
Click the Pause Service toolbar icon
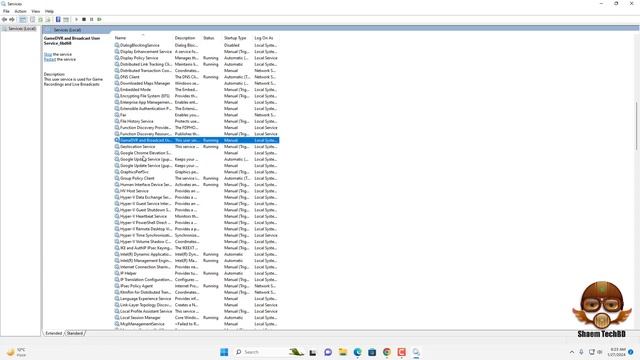pyautogui.click(x=91, y=20)
